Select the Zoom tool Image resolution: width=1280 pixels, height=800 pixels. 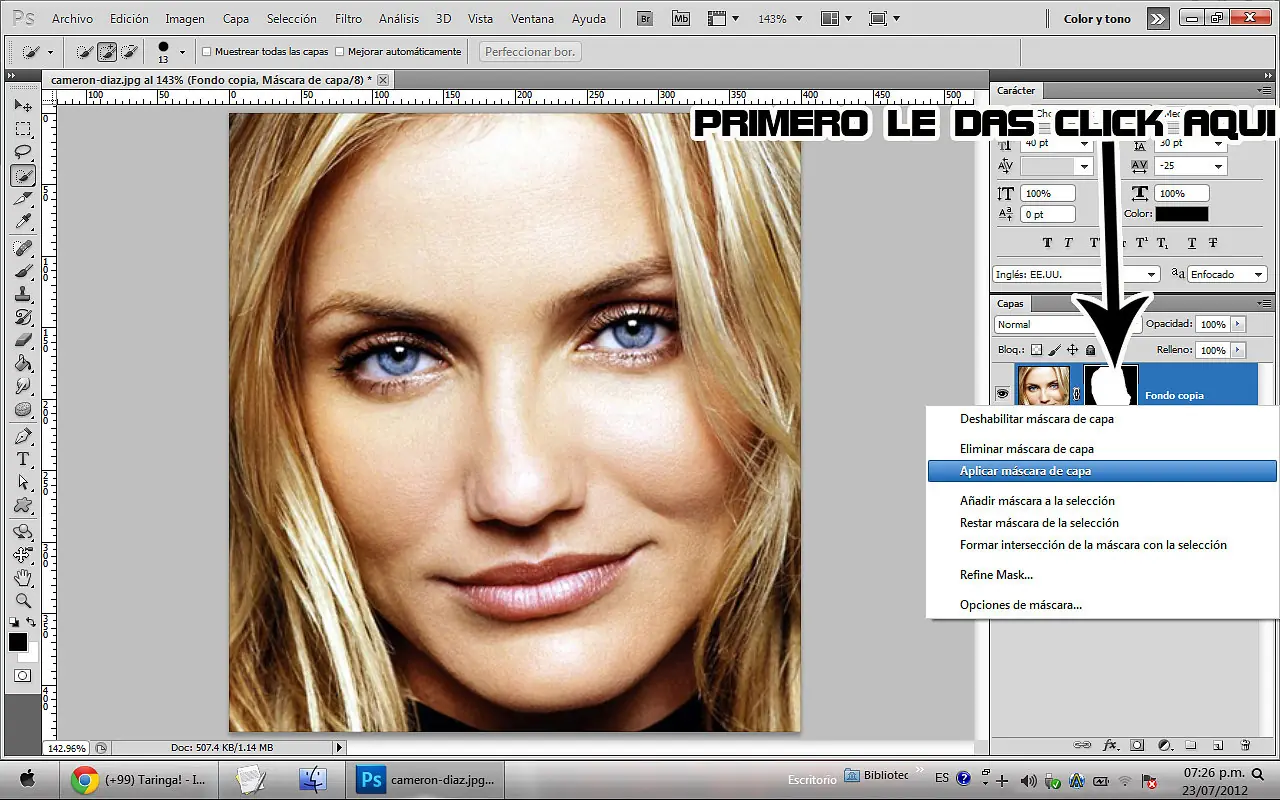click(x=23, y=601)
